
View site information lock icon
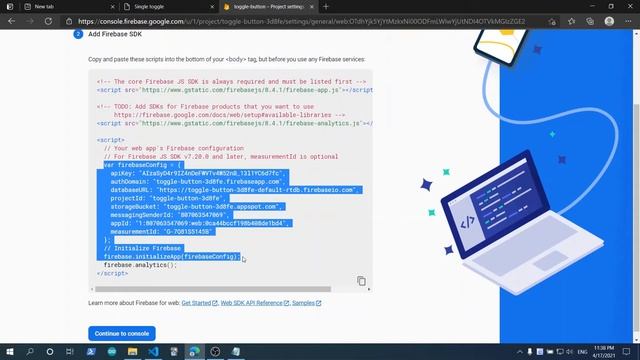pos(69,22)
